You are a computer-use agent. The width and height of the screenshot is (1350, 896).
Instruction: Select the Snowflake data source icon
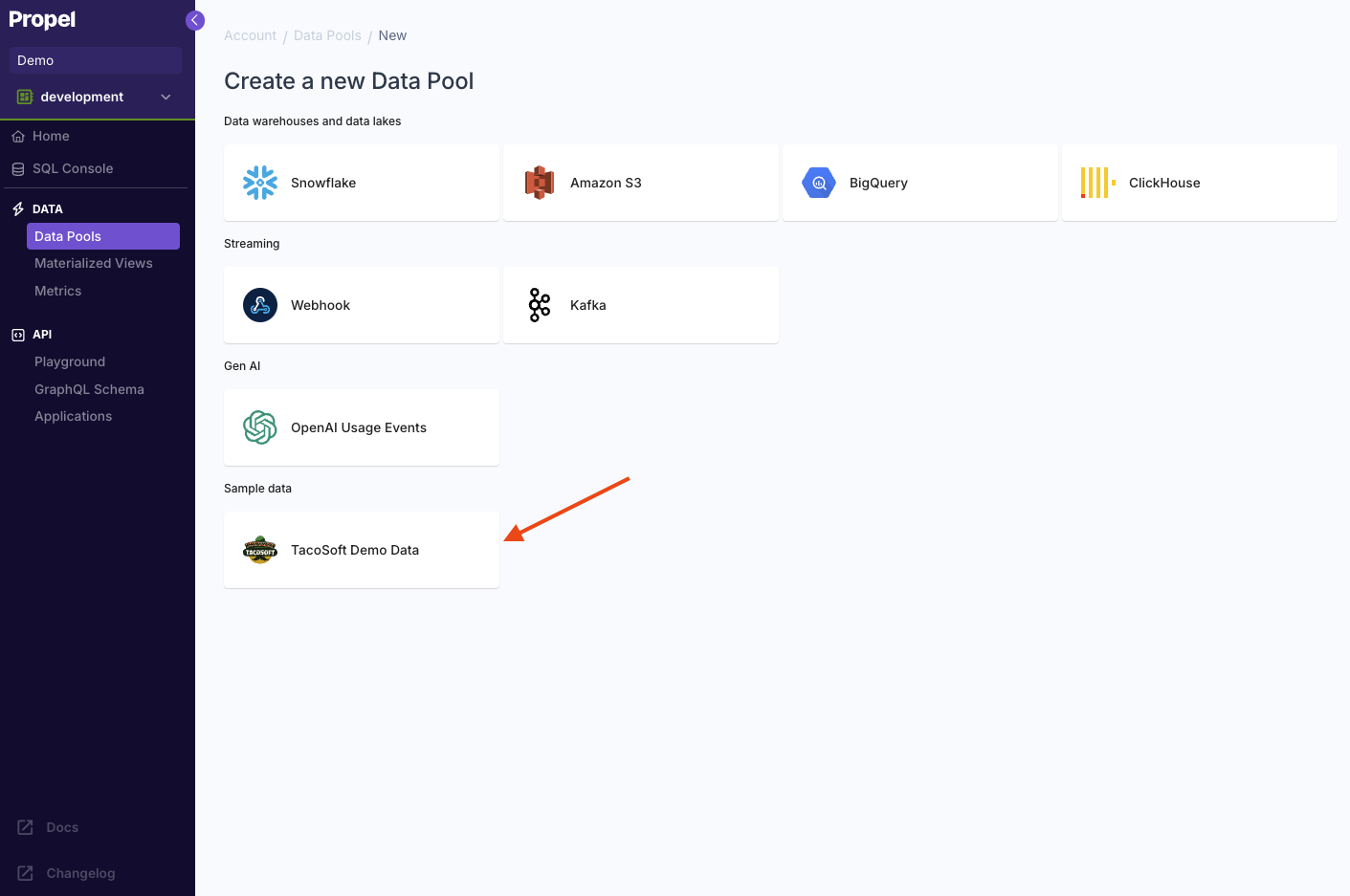(x=259, y=182)
